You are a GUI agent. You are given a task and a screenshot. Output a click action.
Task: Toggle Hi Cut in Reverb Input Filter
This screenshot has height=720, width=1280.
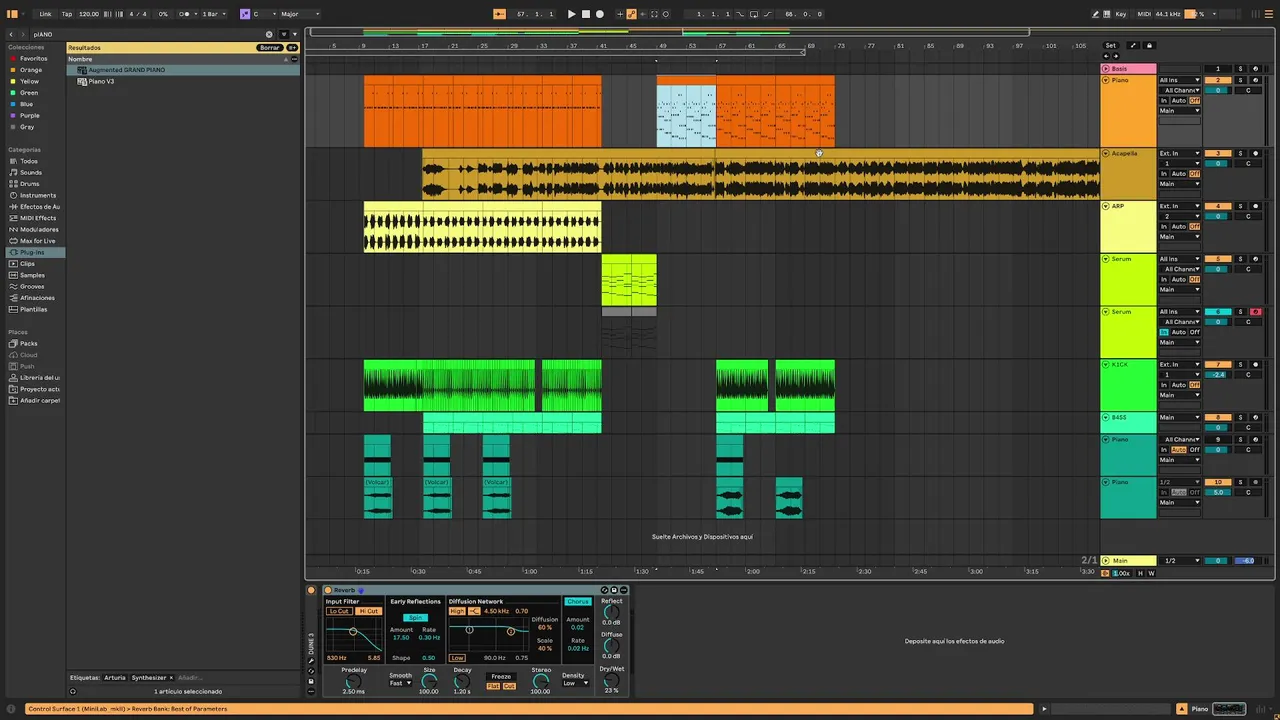(369, 611)
